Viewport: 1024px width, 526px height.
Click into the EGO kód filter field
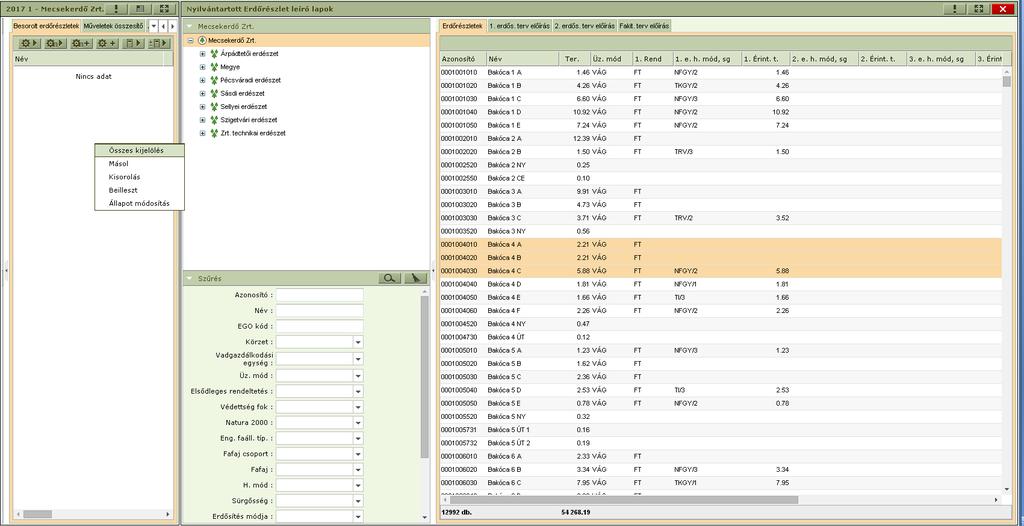(319, 326)
